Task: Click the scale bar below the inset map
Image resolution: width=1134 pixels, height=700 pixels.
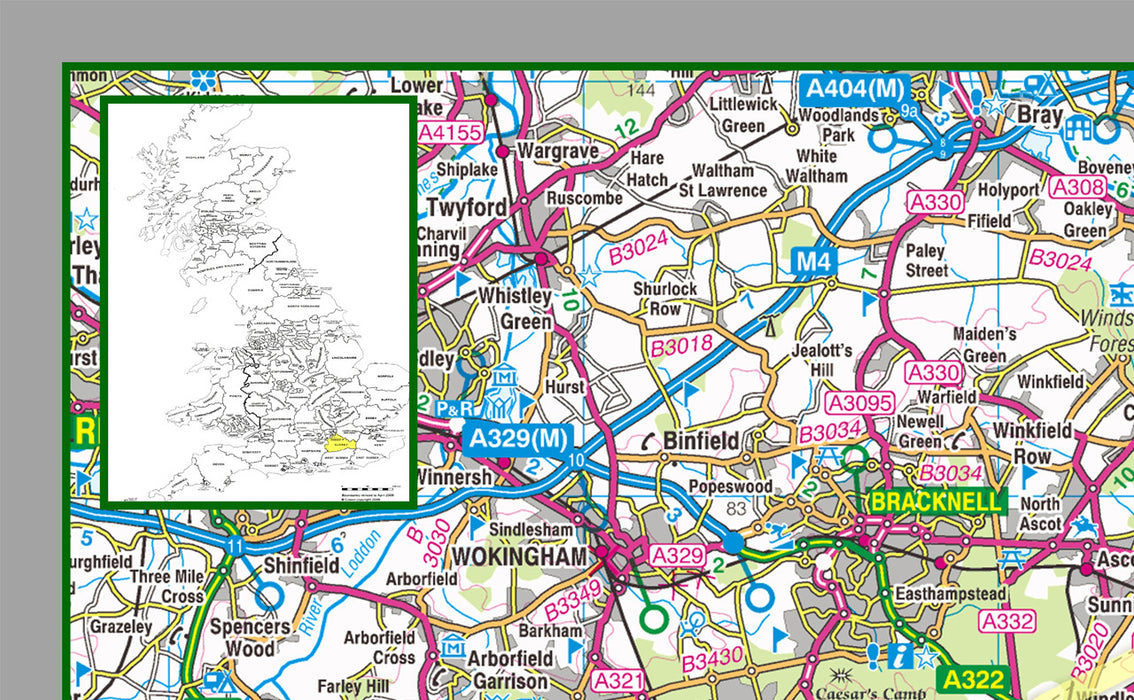Action: [368, 489]
